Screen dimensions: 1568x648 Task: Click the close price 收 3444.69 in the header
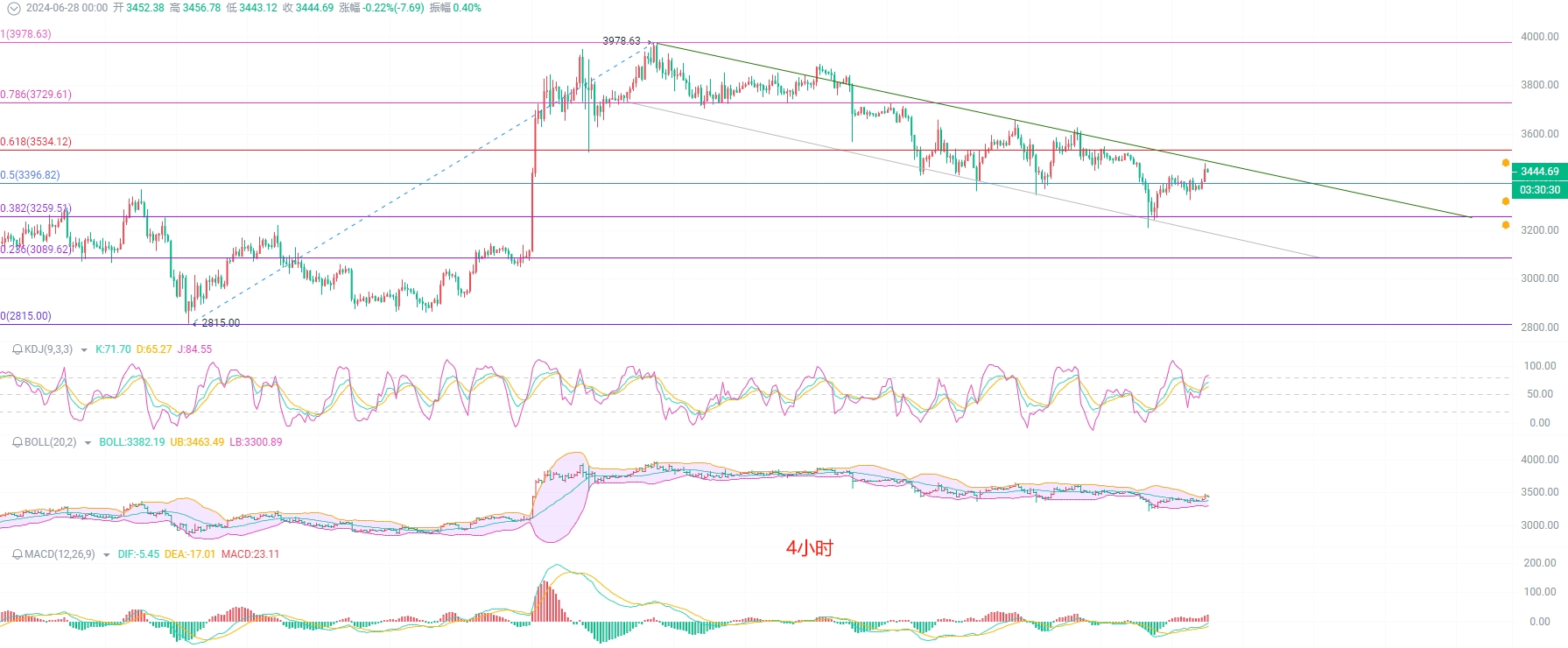coord(308,8)
